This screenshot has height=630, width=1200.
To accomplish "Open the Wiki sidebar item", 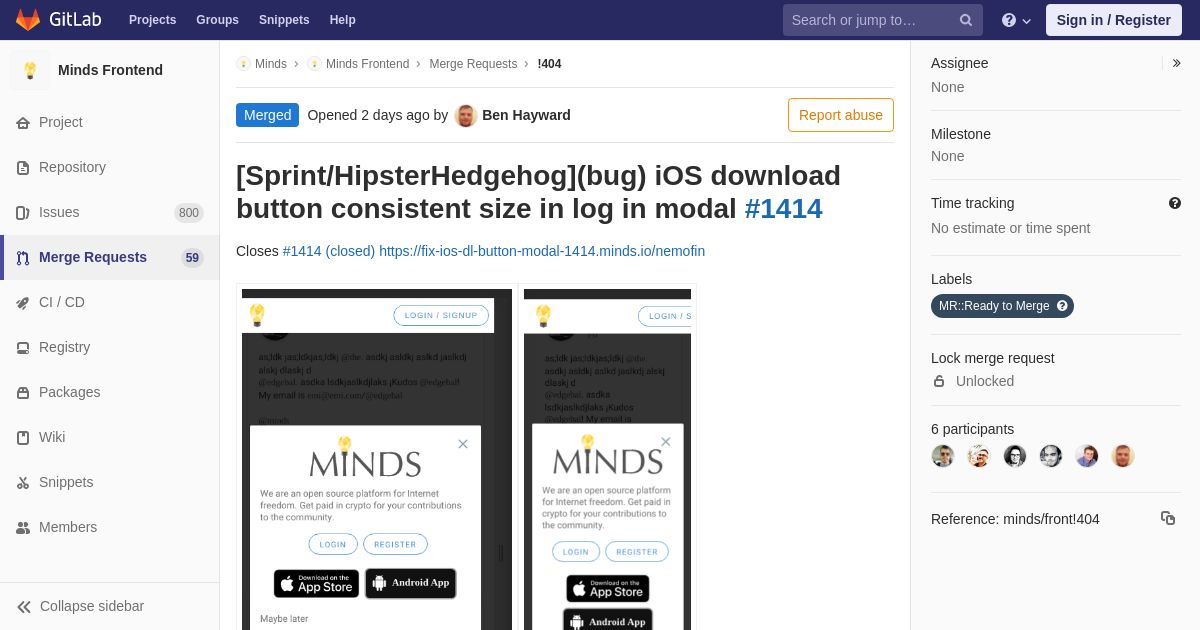I will coord(110,437).
